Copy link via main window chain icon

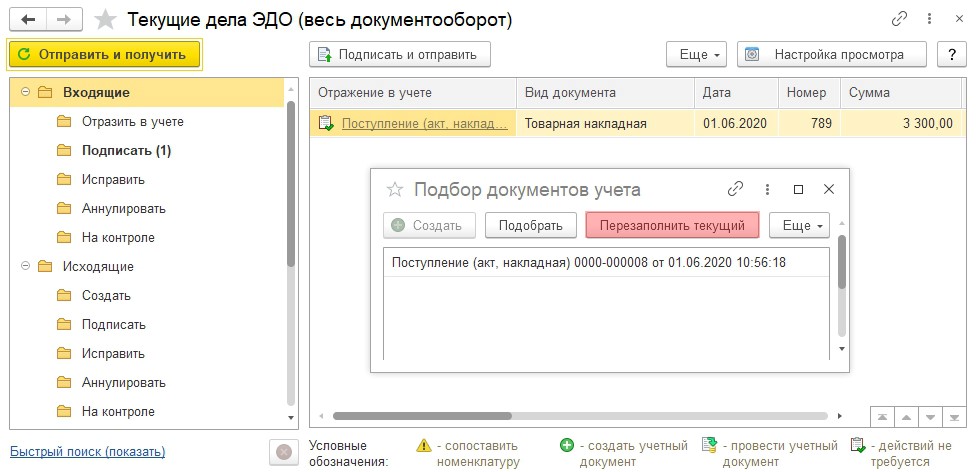(899, 20)
